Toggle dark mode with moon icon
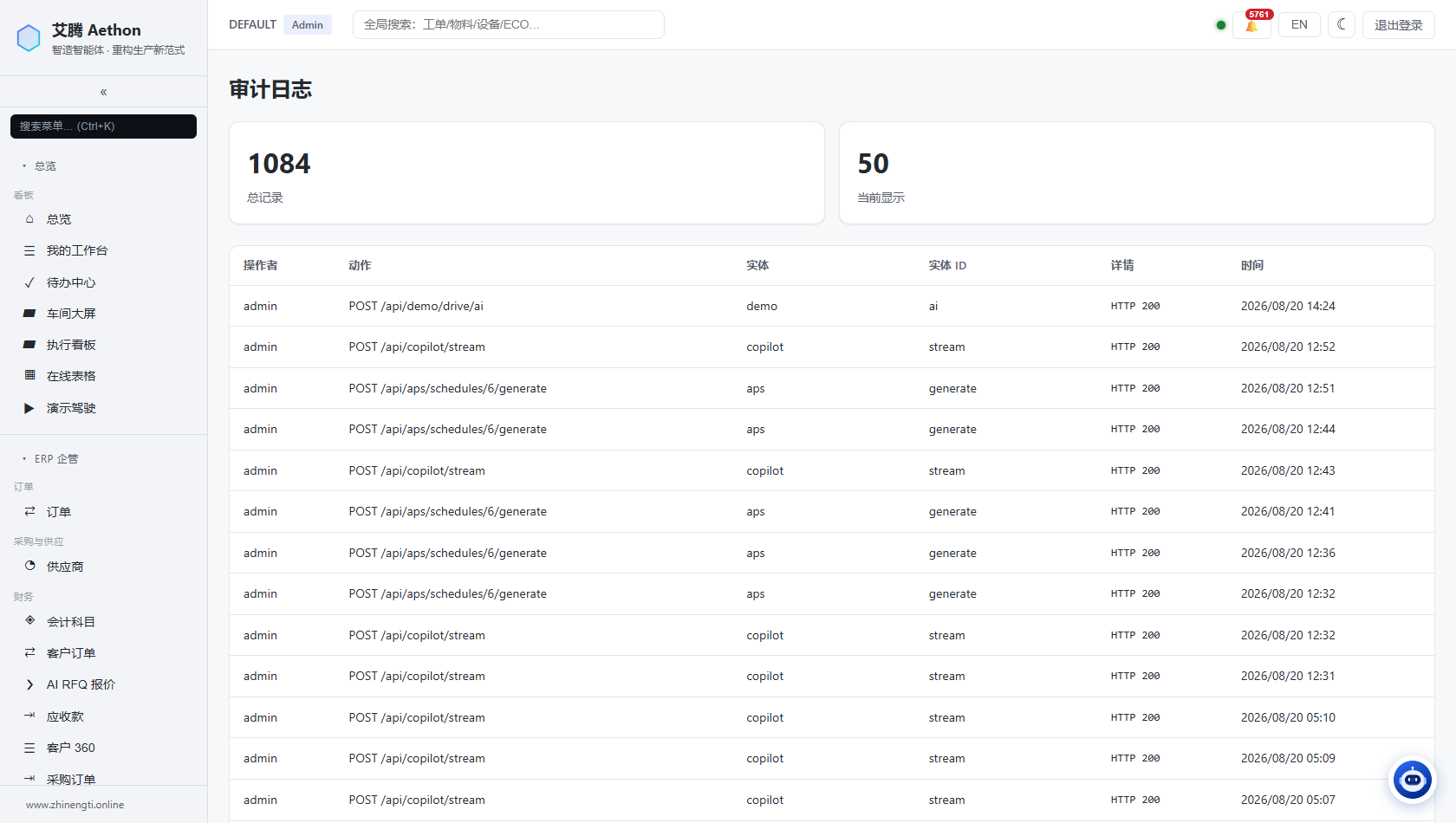The image size is (1456, 823). (1342, 24)
